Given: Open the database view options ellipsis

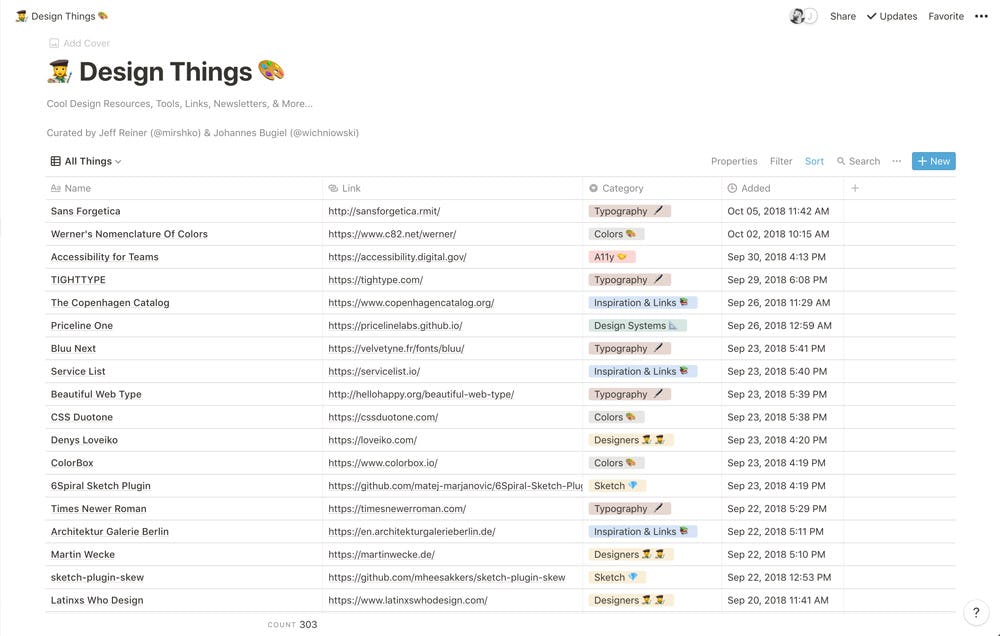Looking at the screenshot, I should coord(896,161).
